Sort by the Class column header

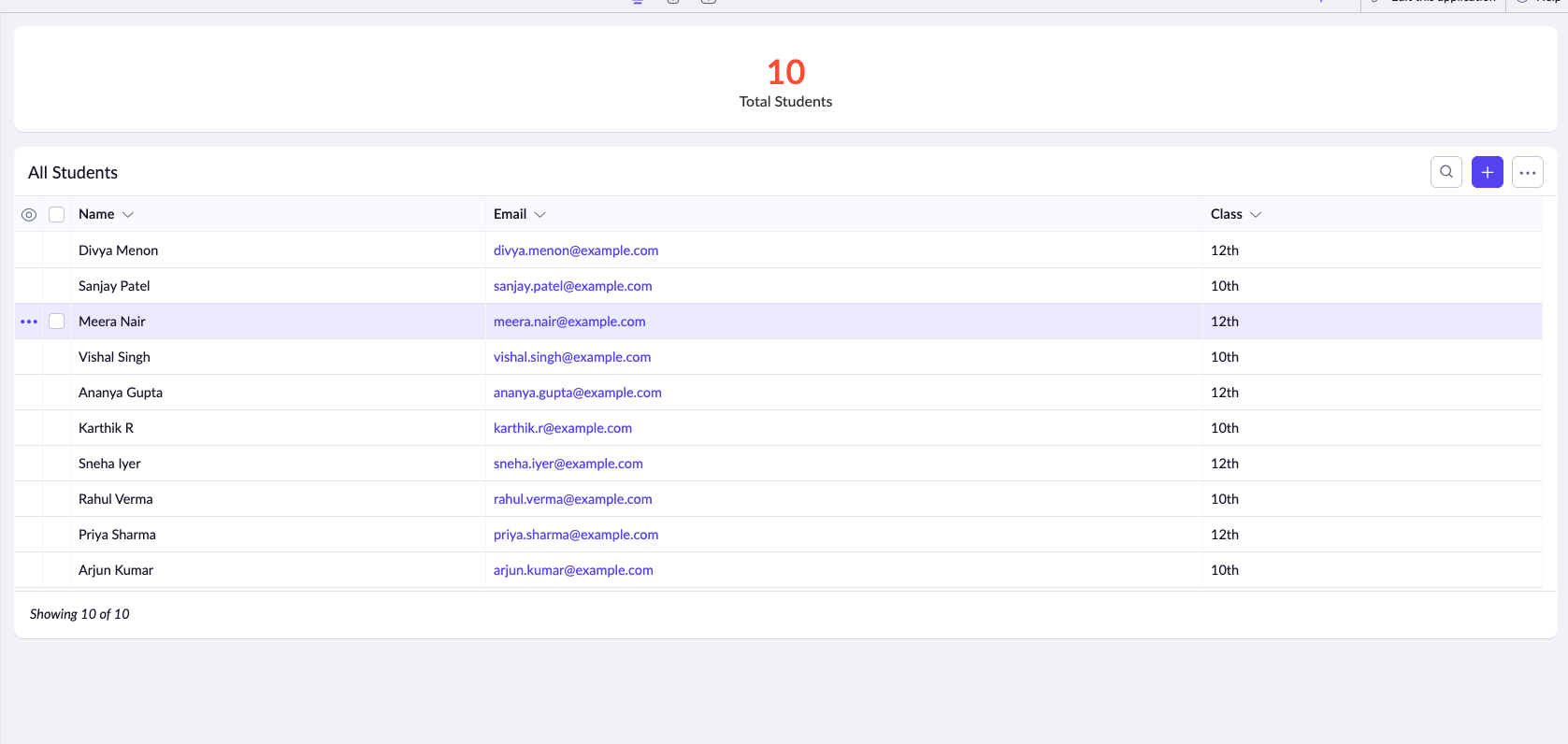(1227, 214)
